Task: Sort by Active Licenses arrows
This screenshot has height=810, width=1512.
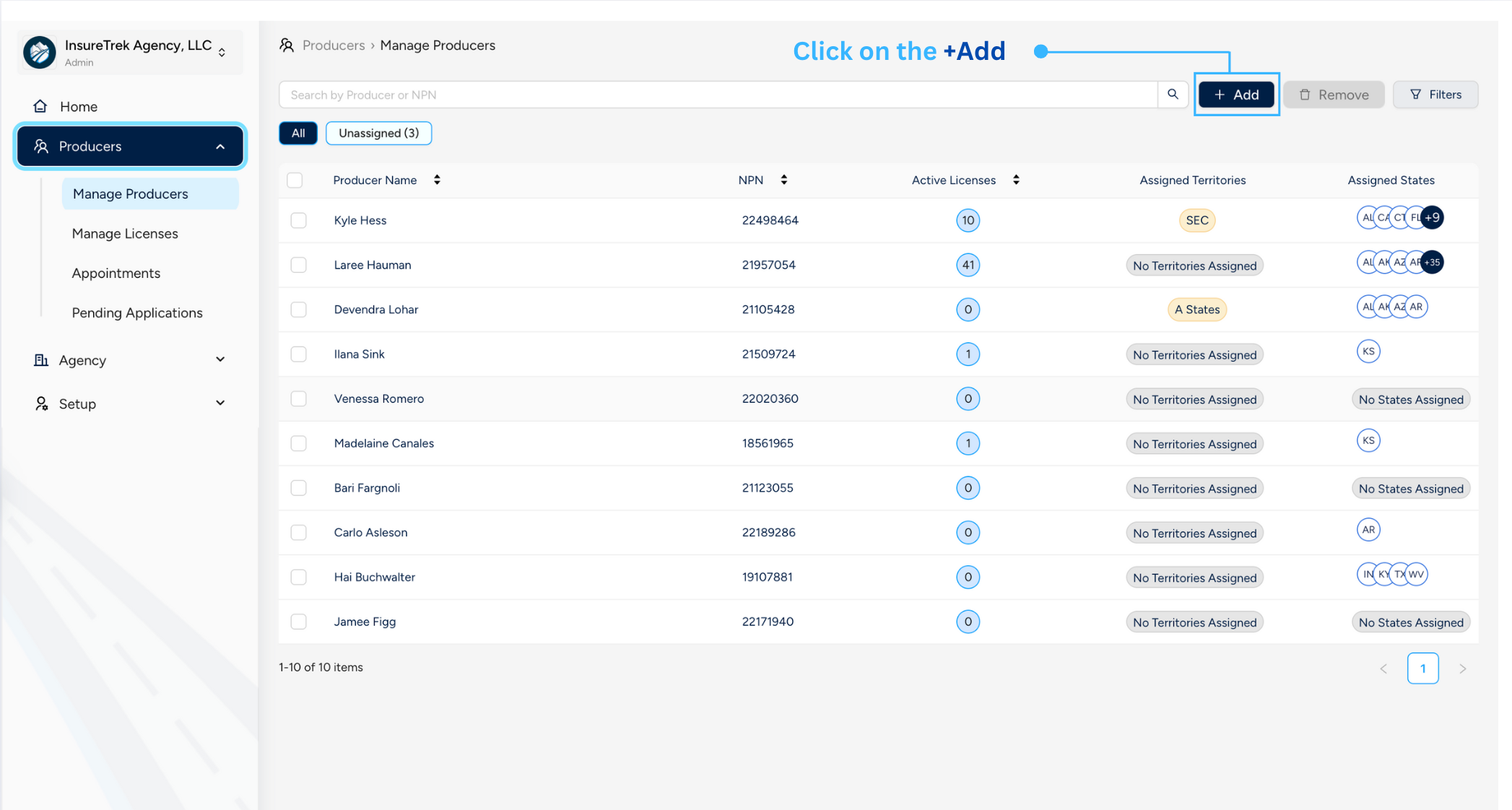Action: pyautogui.click(x=1016, y=180)
